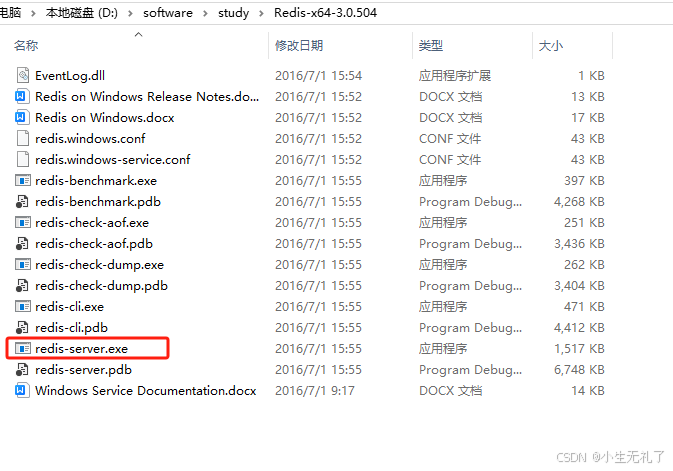Click the 471 KB size of redis-cli.exe
Image resolution: width=673 pixels, height=471 pixels.
(584, 307)
